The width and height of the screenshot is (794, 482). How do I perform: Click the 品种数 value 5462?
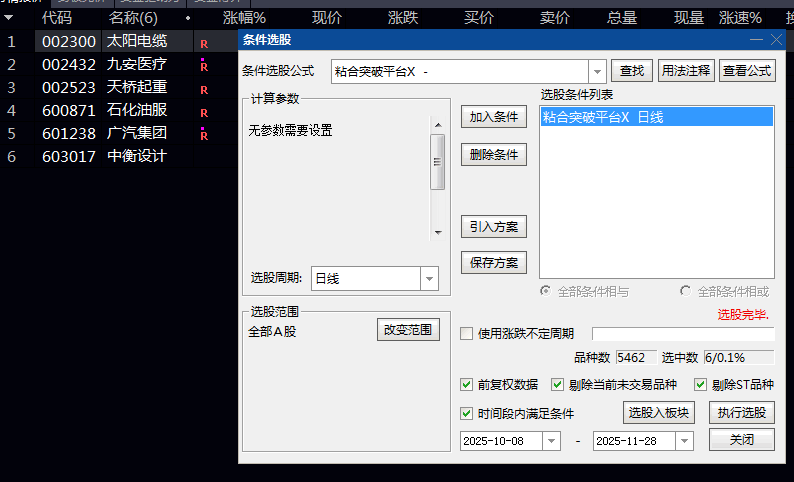pos(636,358)
